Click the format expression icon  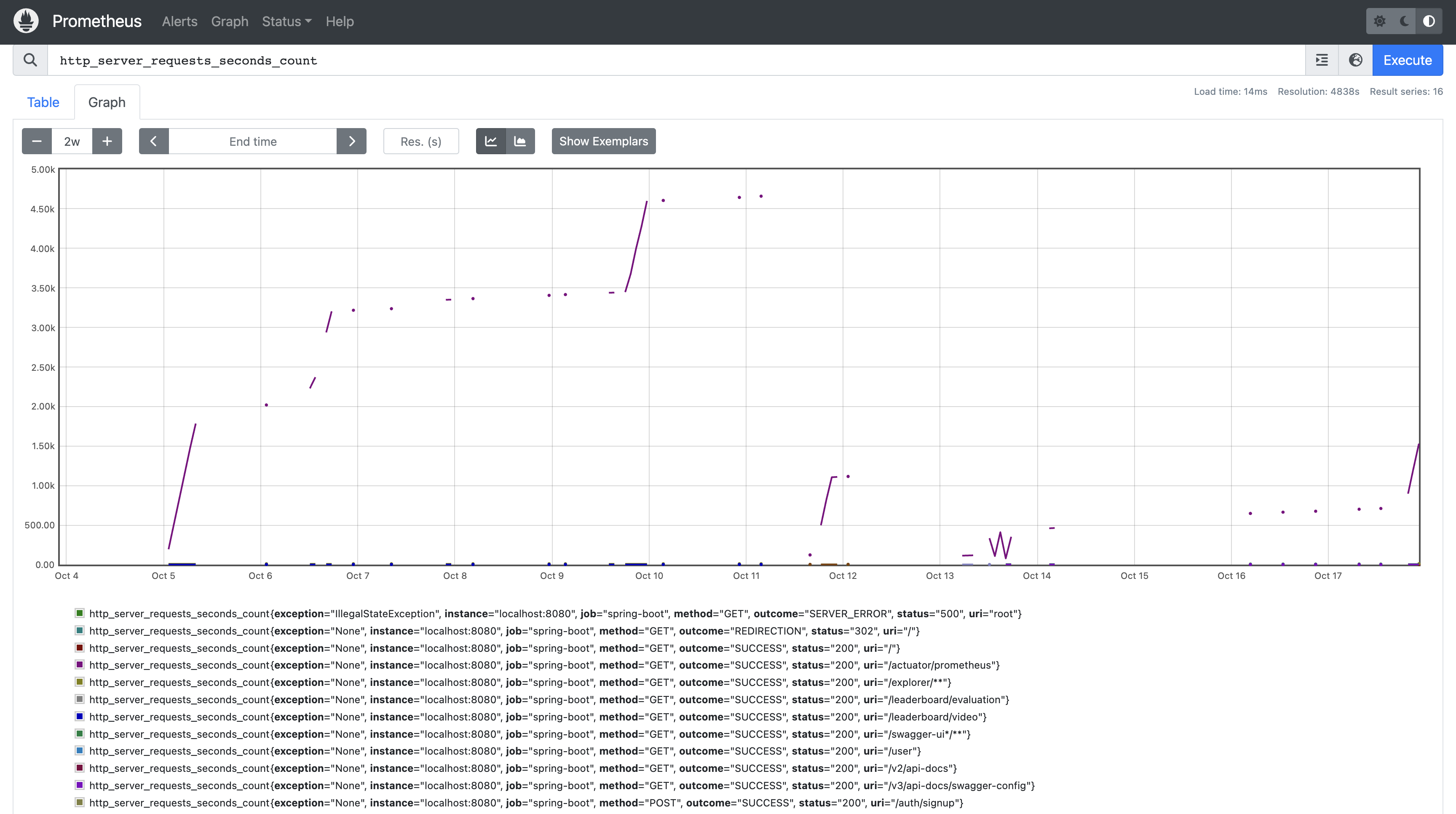tap(1322, 60)
